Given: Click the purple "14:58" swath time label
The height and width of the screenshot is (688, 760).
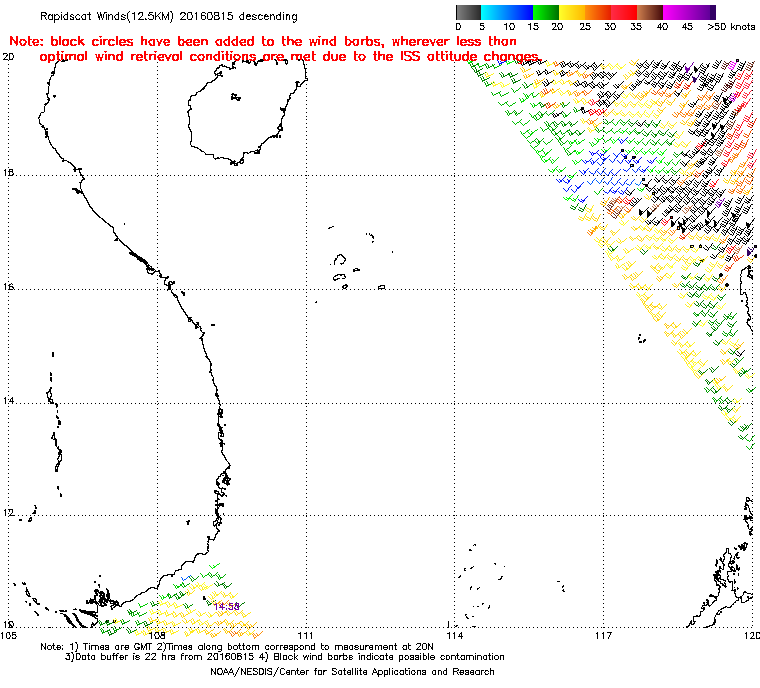Looking at the screenshot, I should tap(226, 607).
